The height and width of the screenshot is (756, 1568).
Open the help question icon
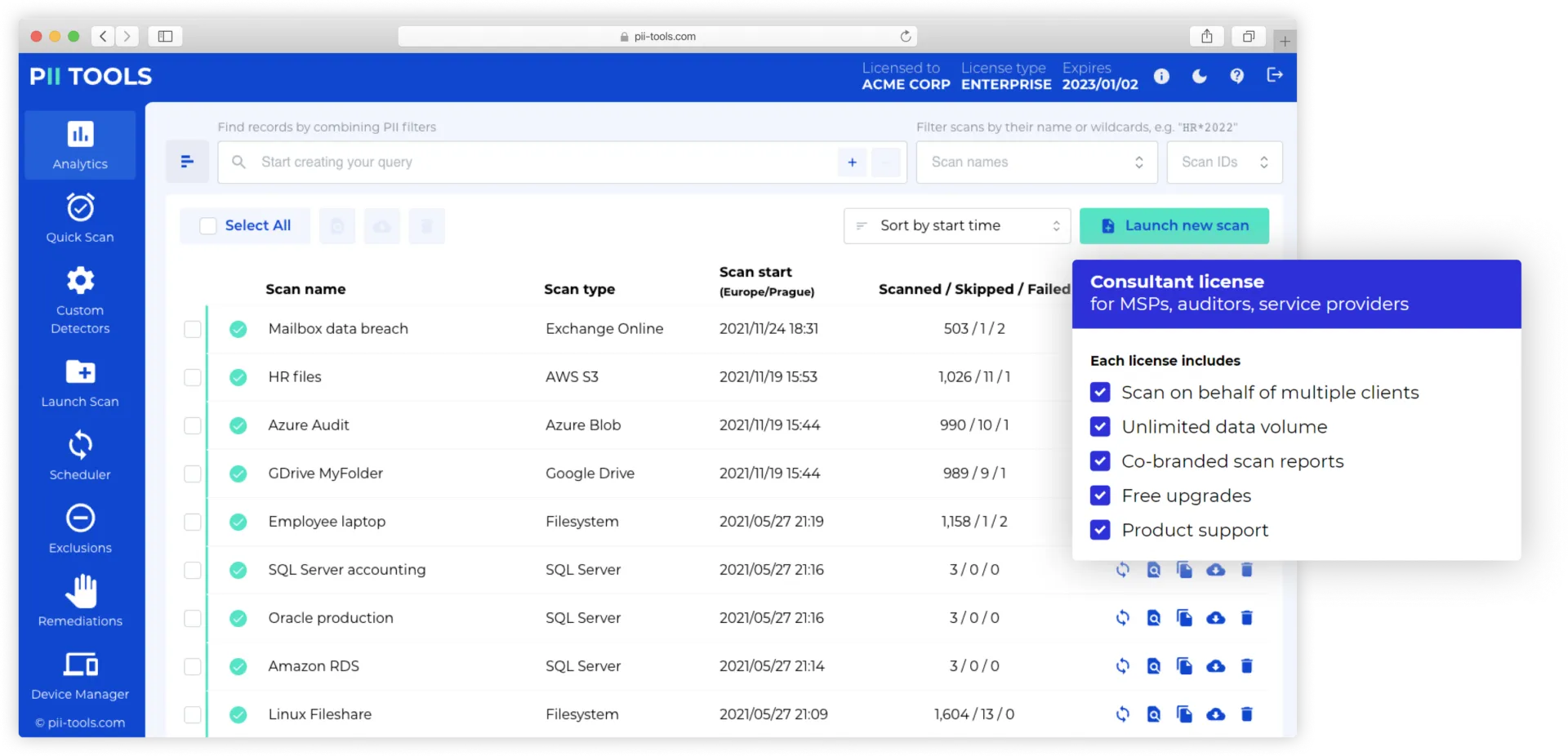tap(1236, 76)
